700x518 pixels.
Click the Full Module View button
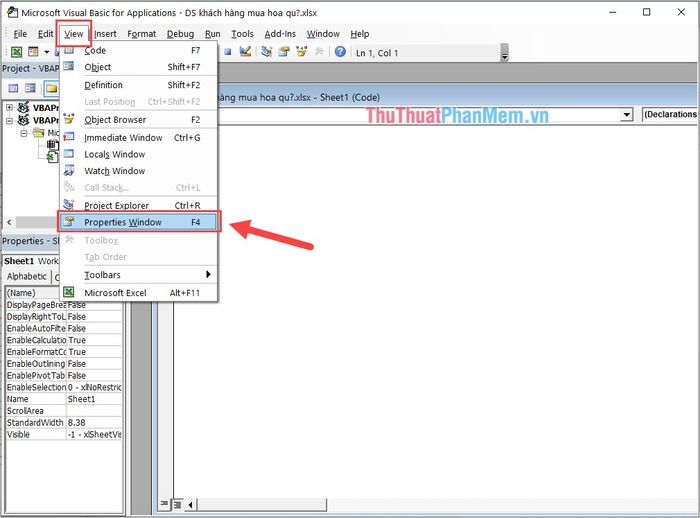coord(177,505)
